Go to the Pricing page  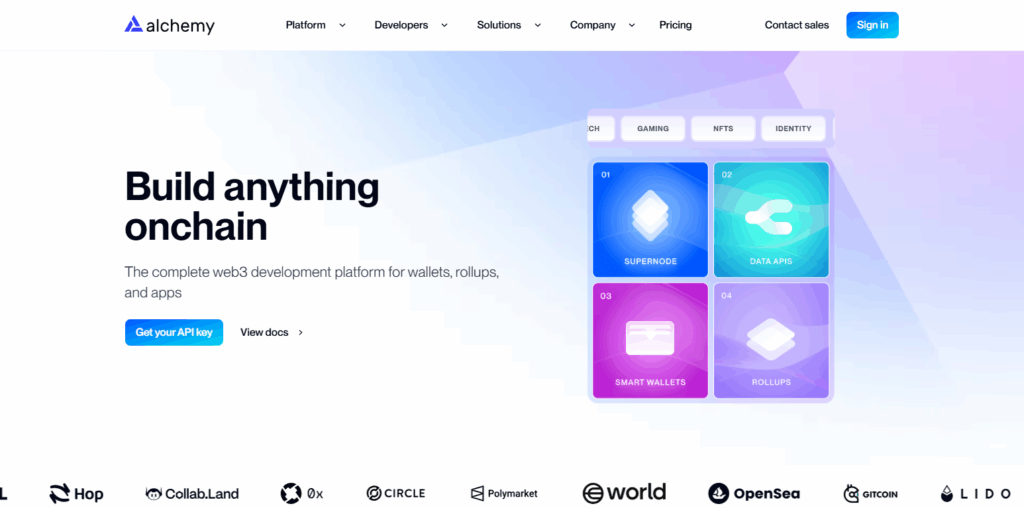tap(675, 25)
